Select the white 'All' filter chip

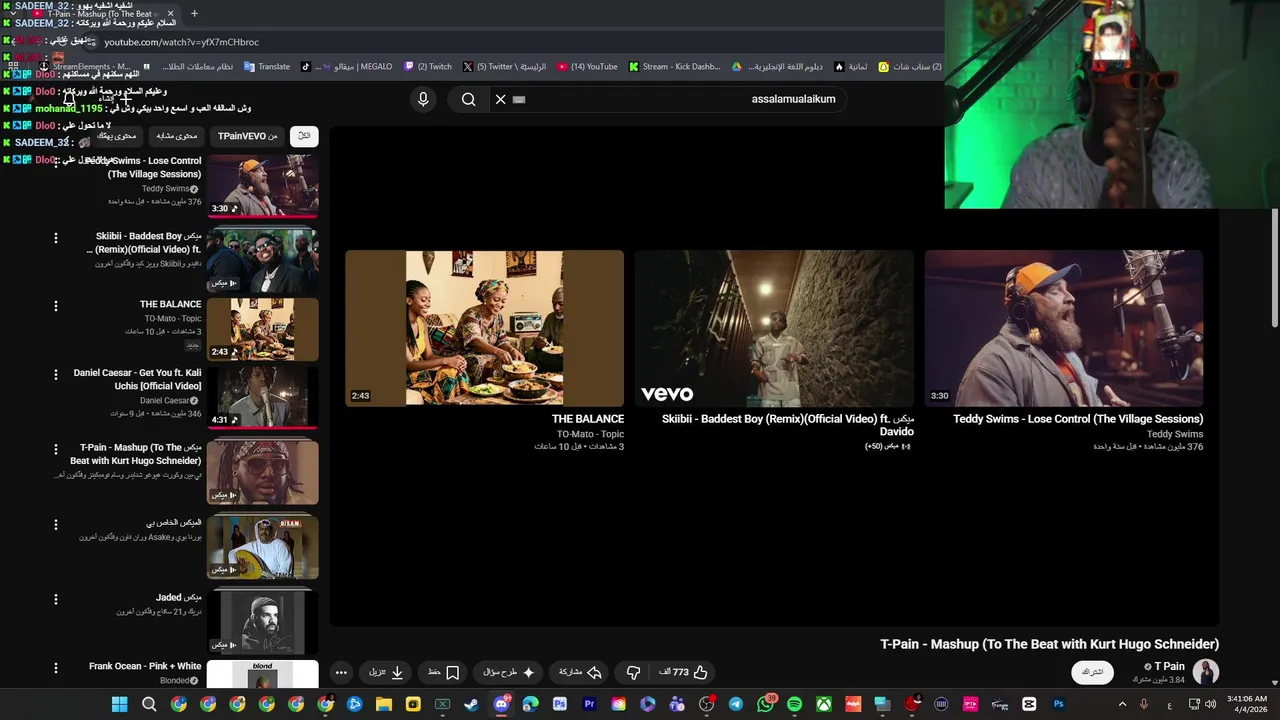pyautogui.click(x=304, y=136)
